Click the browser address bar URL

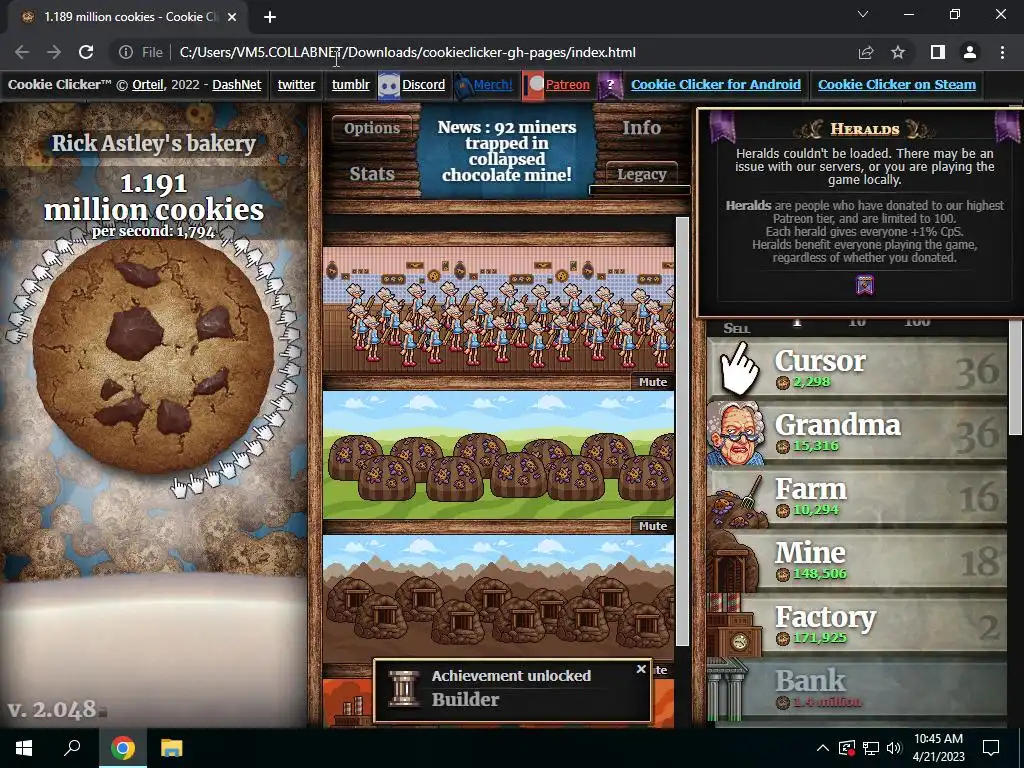408,52
